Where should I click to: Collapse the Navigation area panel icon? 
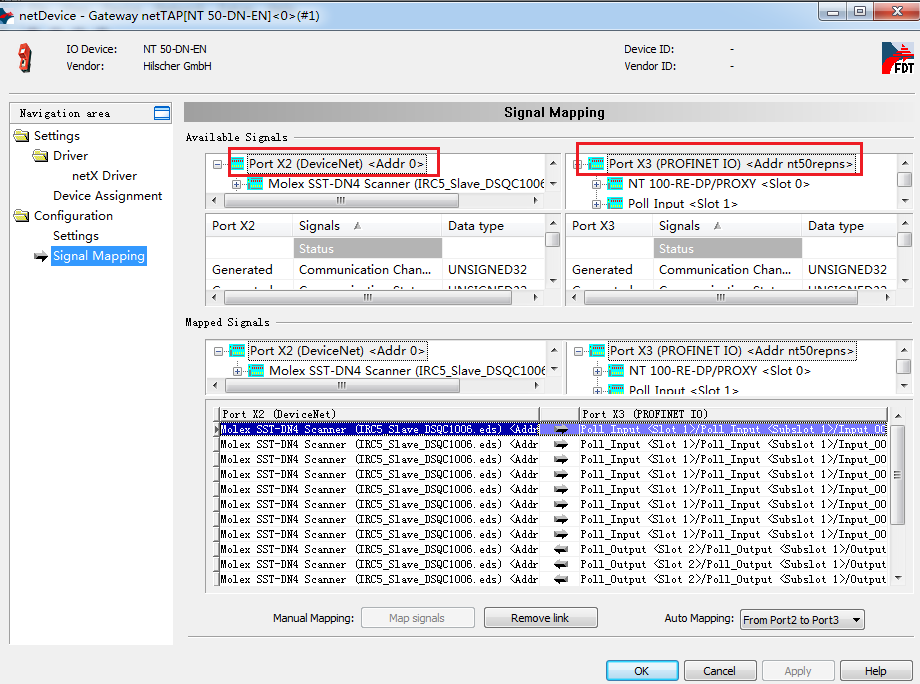tap(160, 113)
